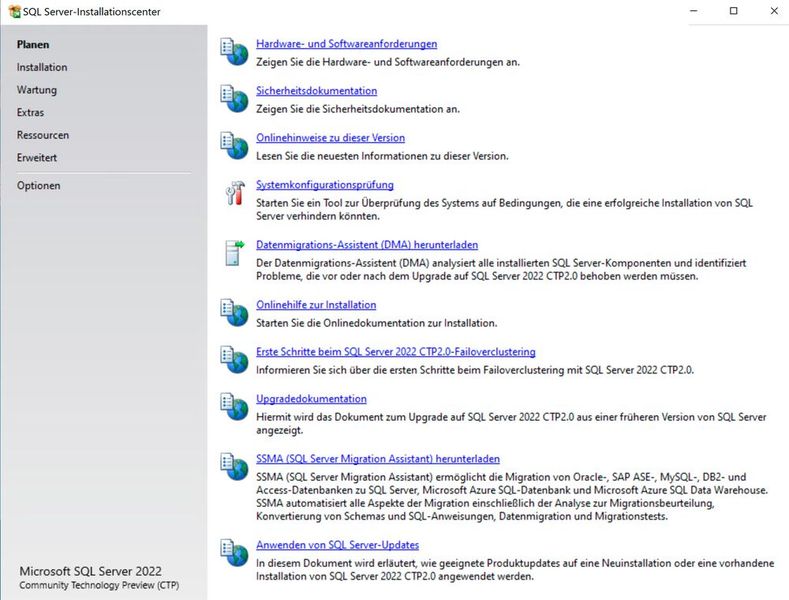Viewport: 789px width, 600px height.
Task: Open Onlinehinweise zu dieser Version link
Action: click(x=331, y=137)
